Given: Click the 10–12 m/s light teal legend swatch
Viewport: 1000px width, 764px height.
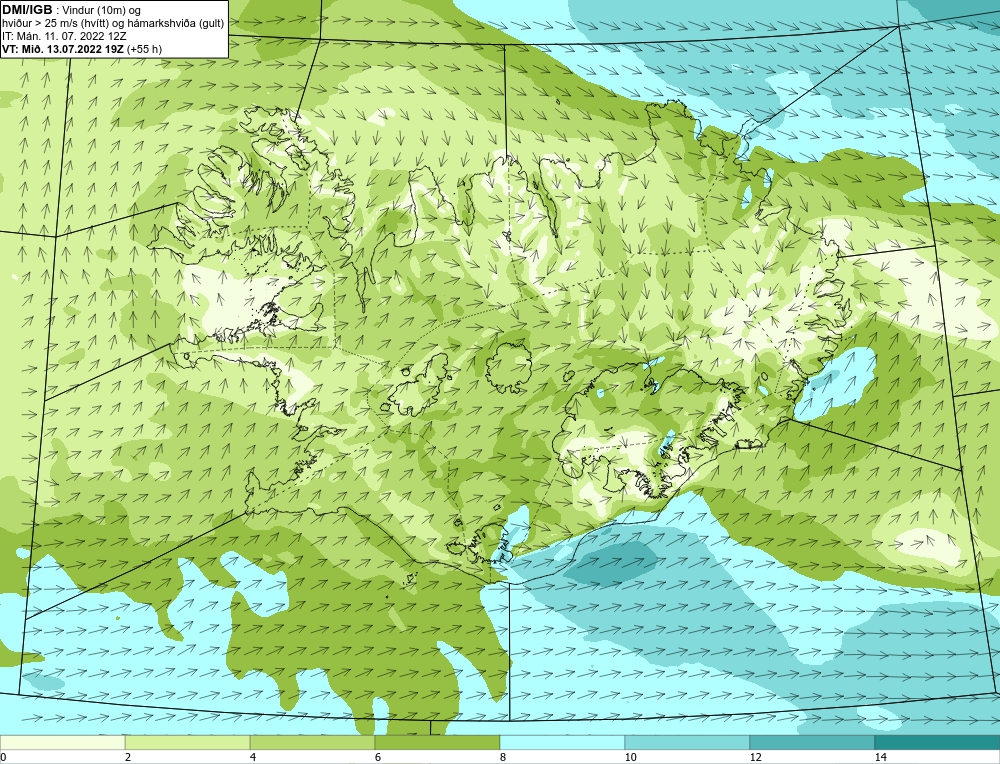Looking at the screenshot, I should pyautogui.click(x=688, y=742).
